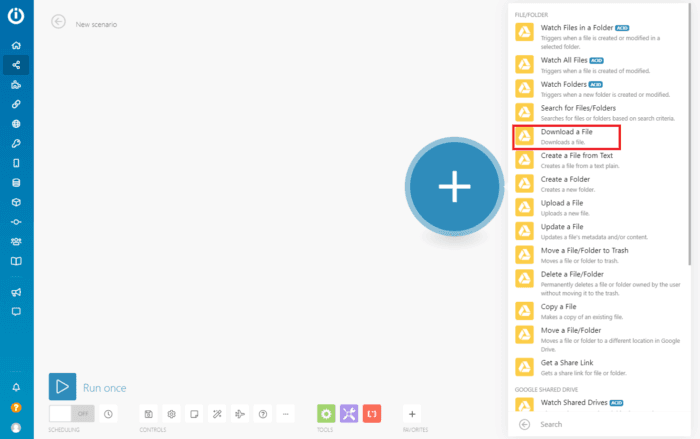
Task: Select Update a File module
Action: point(598,231)
